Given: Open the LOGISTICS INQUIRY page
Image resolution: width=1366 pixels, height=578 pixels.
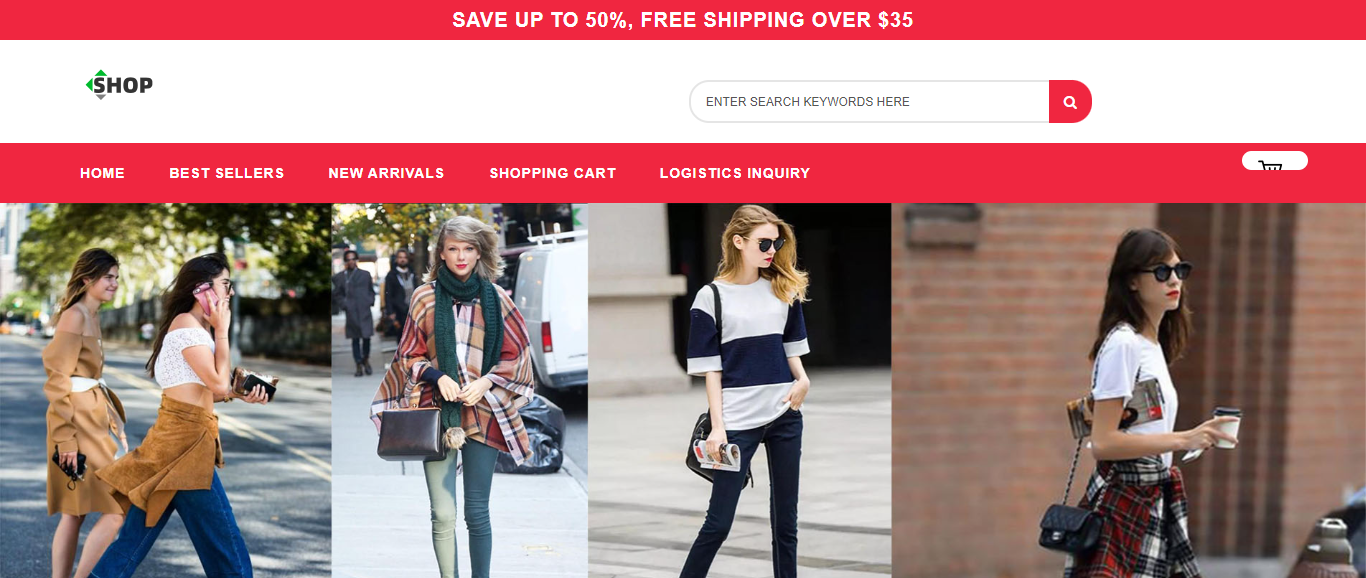Looking at the screenshot, I should coord(735,173).
